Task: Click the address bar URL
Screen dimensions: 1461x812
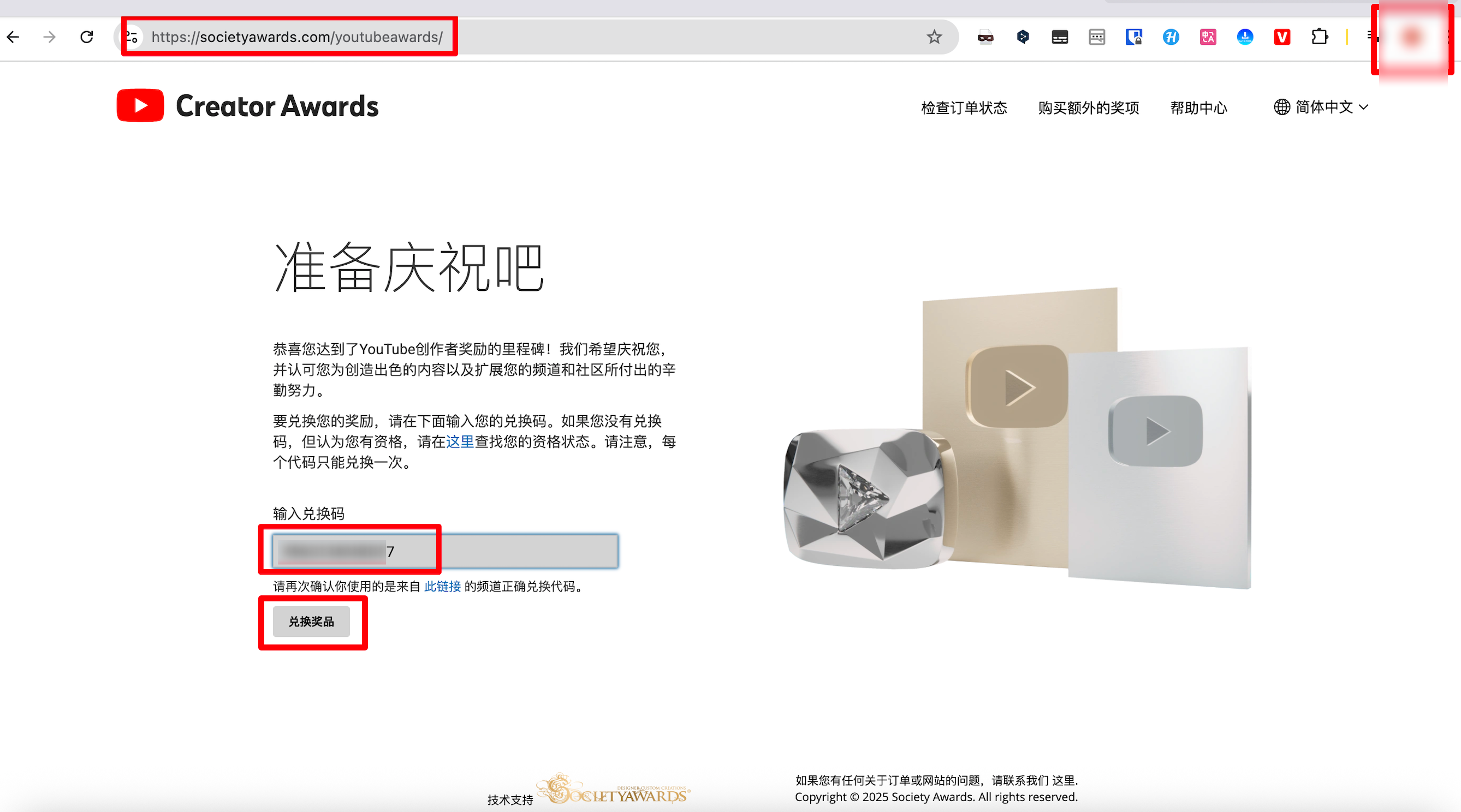Action: (x=297, y=37)
